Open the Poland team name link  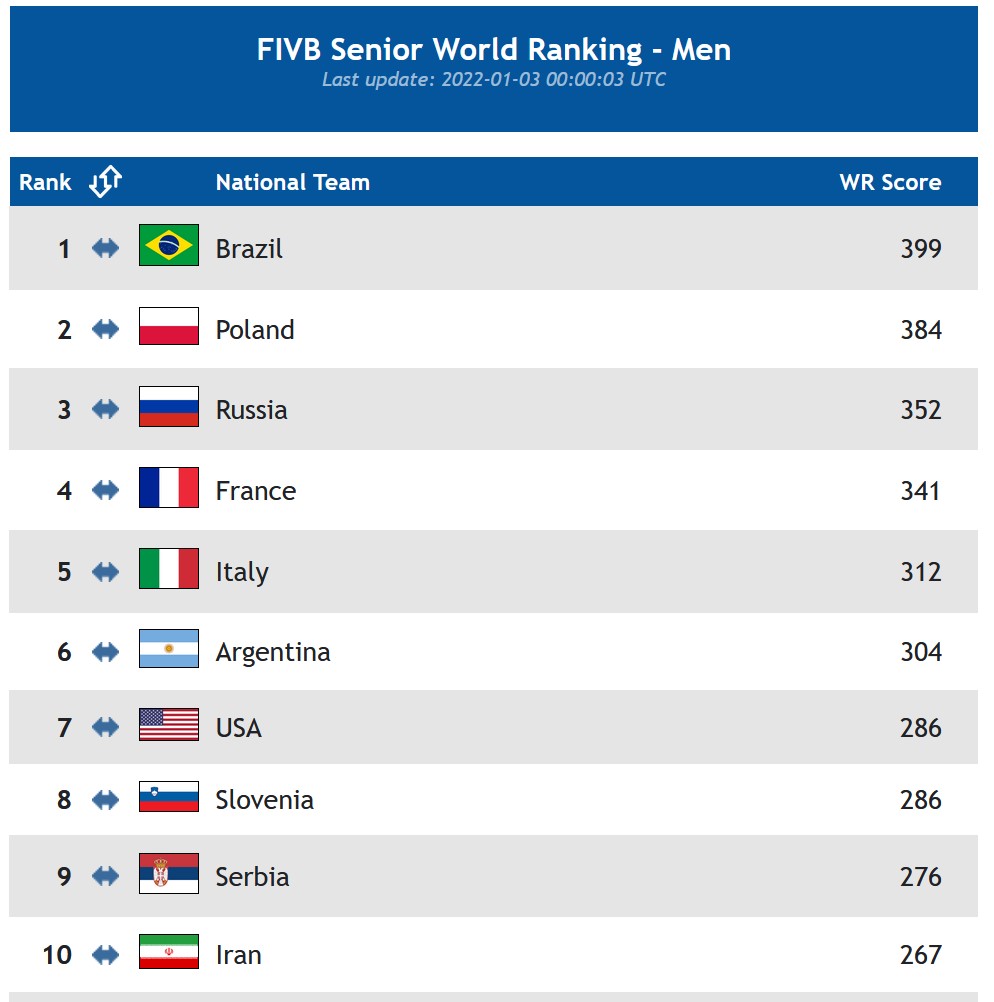pyautogui.click(x=255, y=330)
